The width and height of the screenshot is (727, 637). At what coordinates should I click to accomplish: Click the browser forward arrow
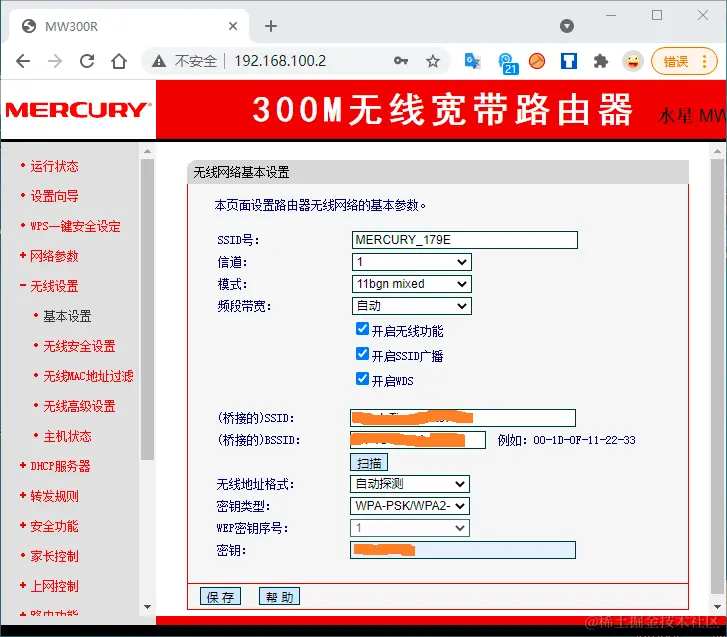pyautogui.click(x=55, y=61)
